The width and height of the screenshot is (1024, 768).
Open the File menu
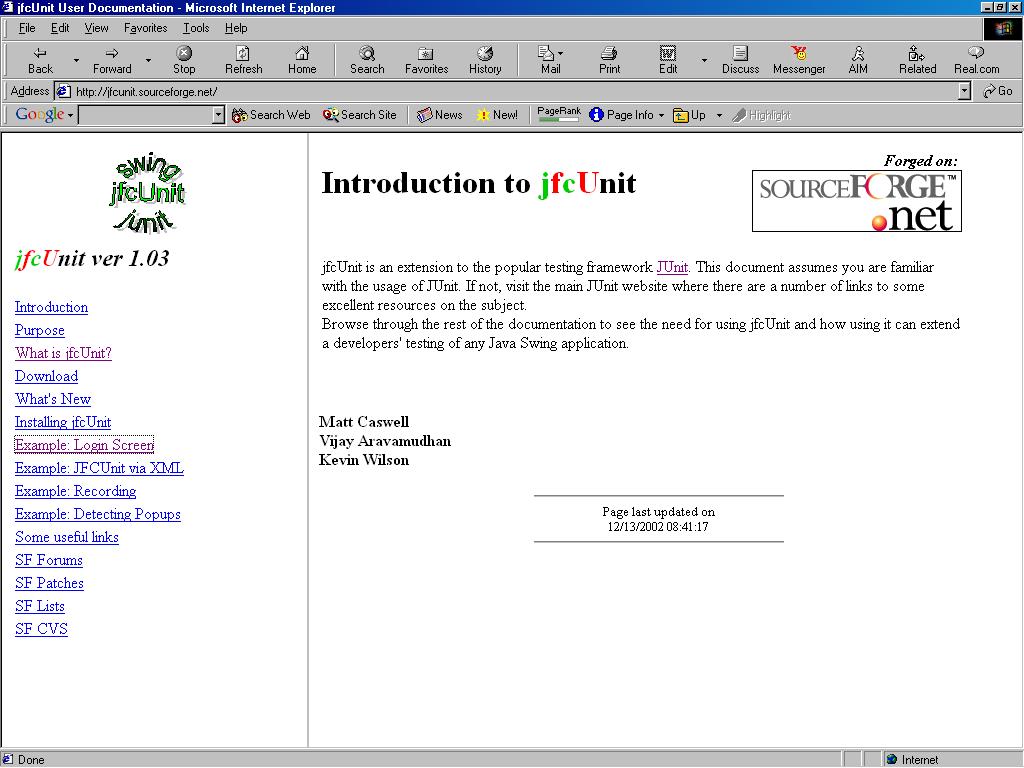[x=27, y=28]
